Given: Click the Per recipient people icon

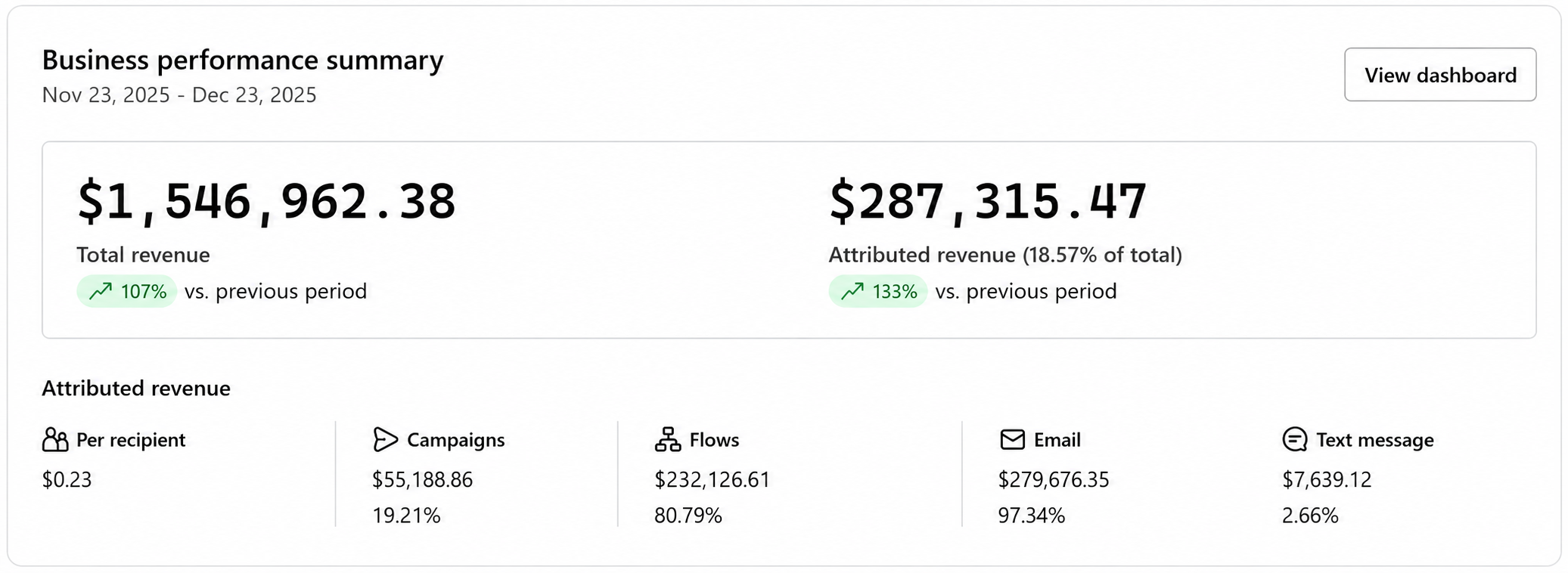Looking at the screenshot, I should click(55, 439).
